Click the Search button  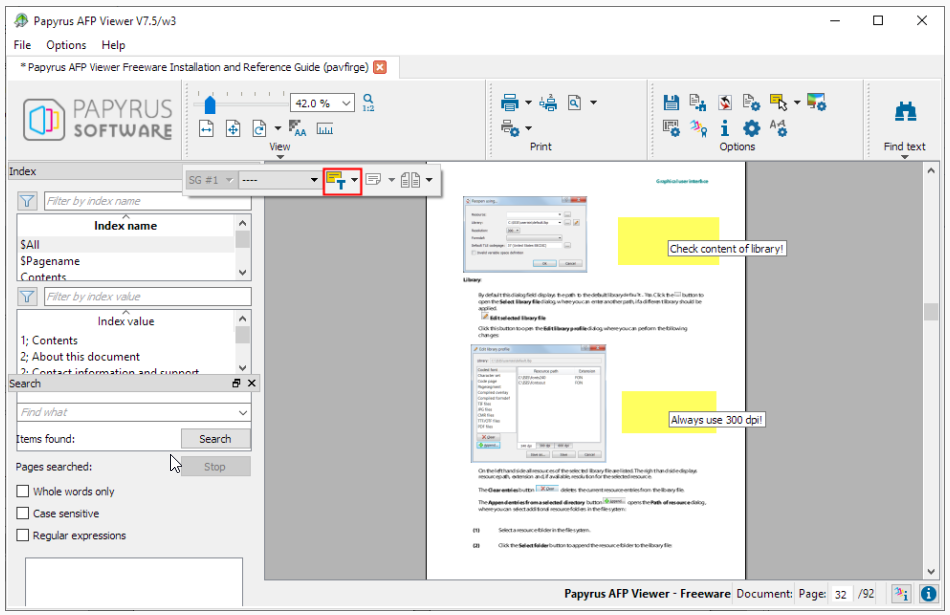215,439
